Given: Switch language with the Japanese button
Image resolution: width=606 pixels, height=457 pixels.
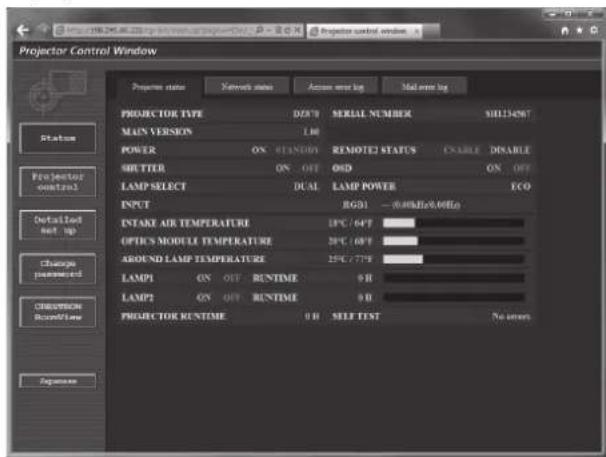Looking at the screenshot, I should [x=58, y=381].
